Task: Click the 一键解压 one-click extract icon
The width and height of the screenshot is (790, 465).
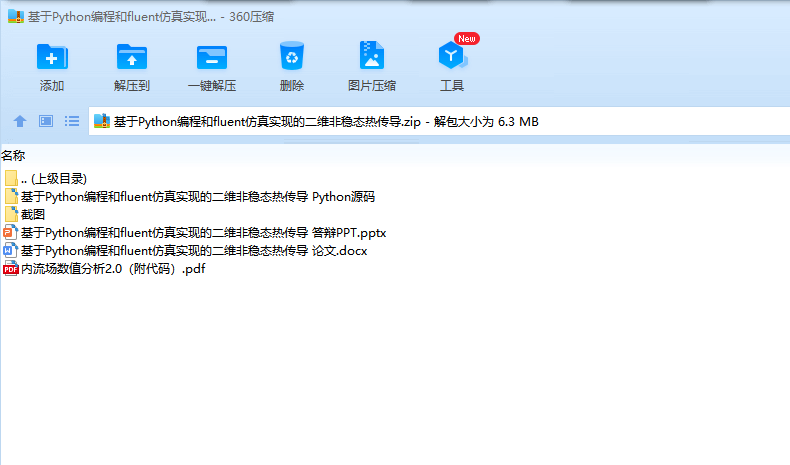Action: tap(212, 57)
